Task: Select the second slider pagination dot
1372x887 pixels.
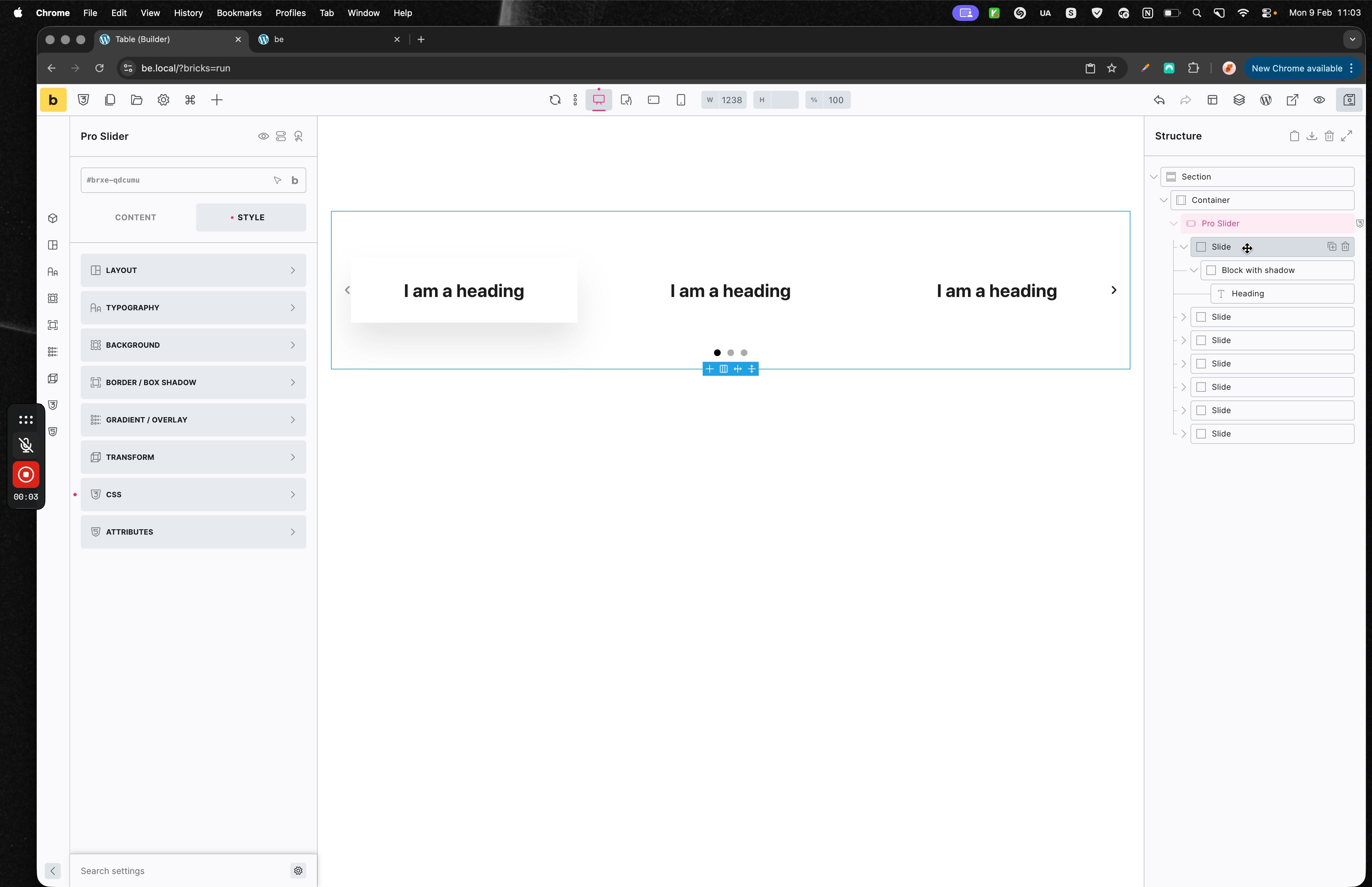Action: click(731, 352)
